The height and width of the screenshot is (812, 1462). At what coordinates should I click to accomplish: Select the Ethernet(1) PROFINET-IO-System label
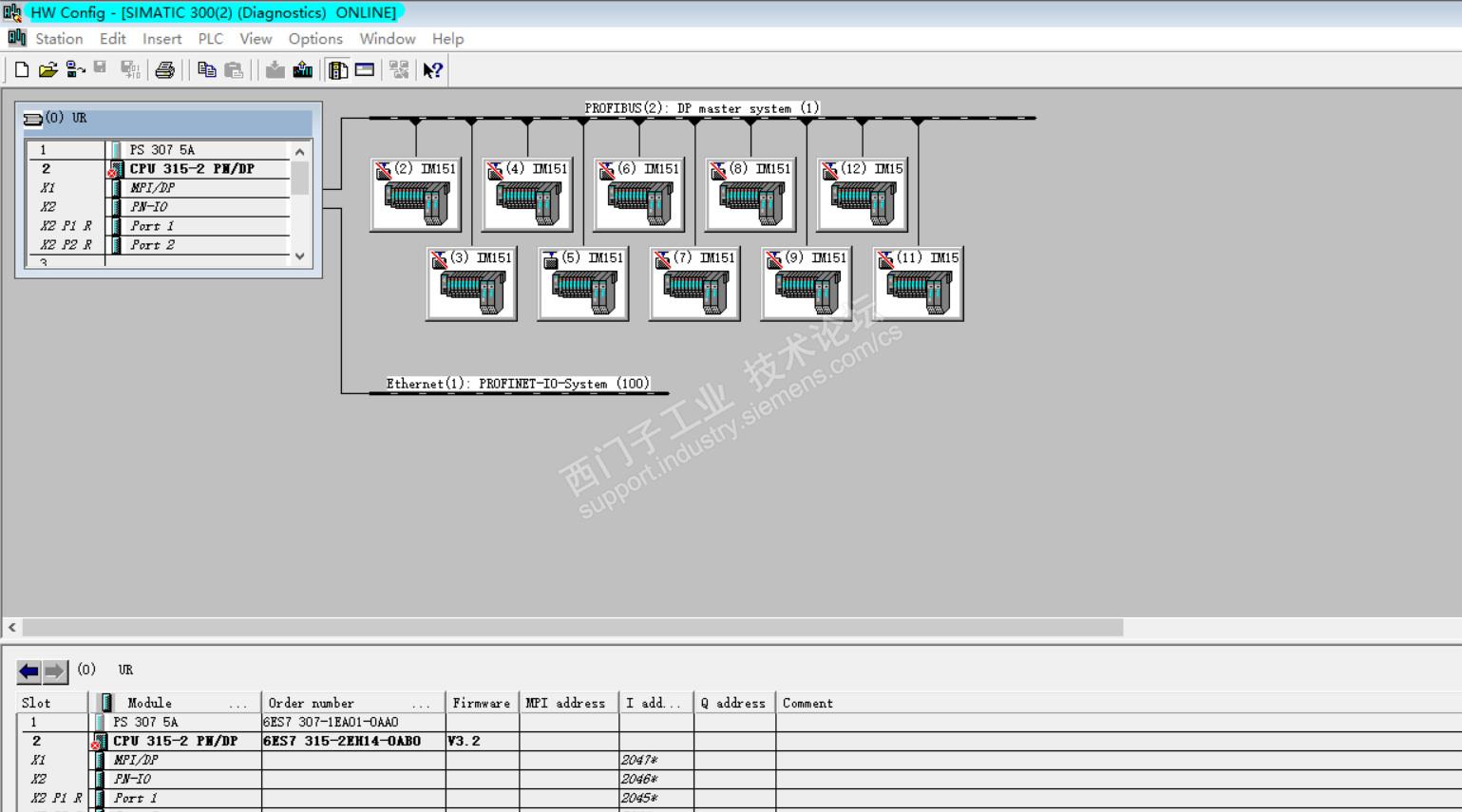[518, 384]
